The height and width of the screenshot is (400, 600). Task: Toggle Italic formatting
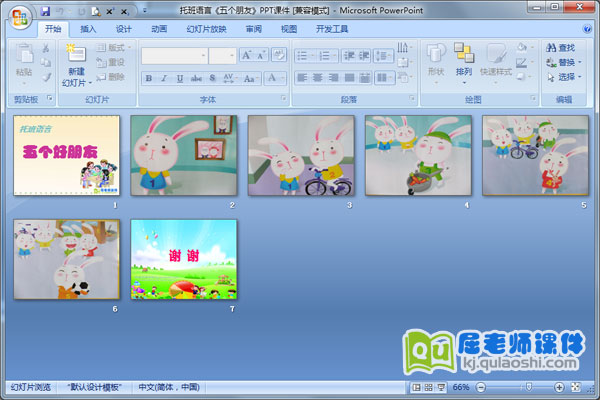pyautogui.click(x=164, y=78)
